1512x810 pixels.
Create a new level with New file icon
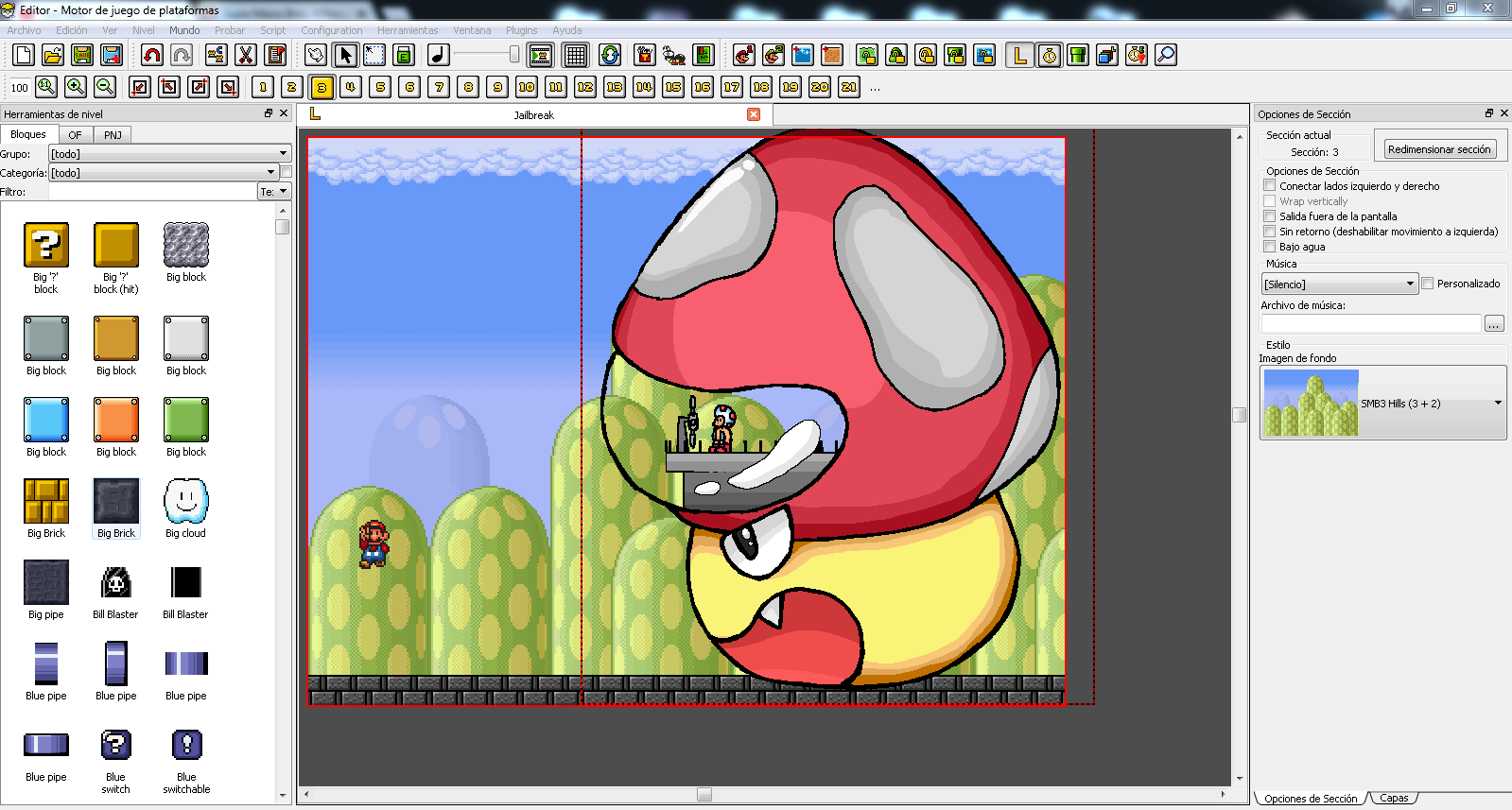[x=24, y=55]
